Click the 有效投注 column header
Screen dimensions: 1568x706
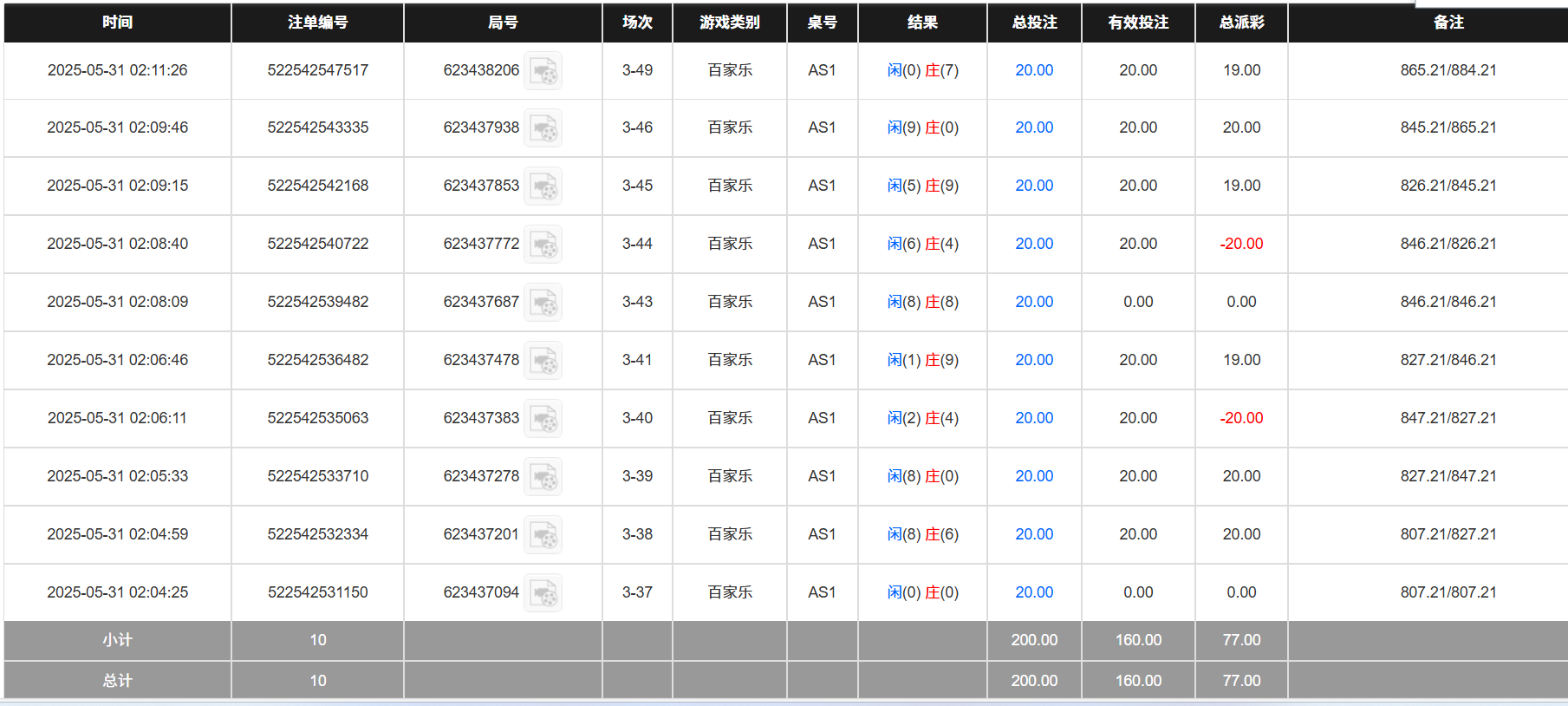tap(1138, 23)
